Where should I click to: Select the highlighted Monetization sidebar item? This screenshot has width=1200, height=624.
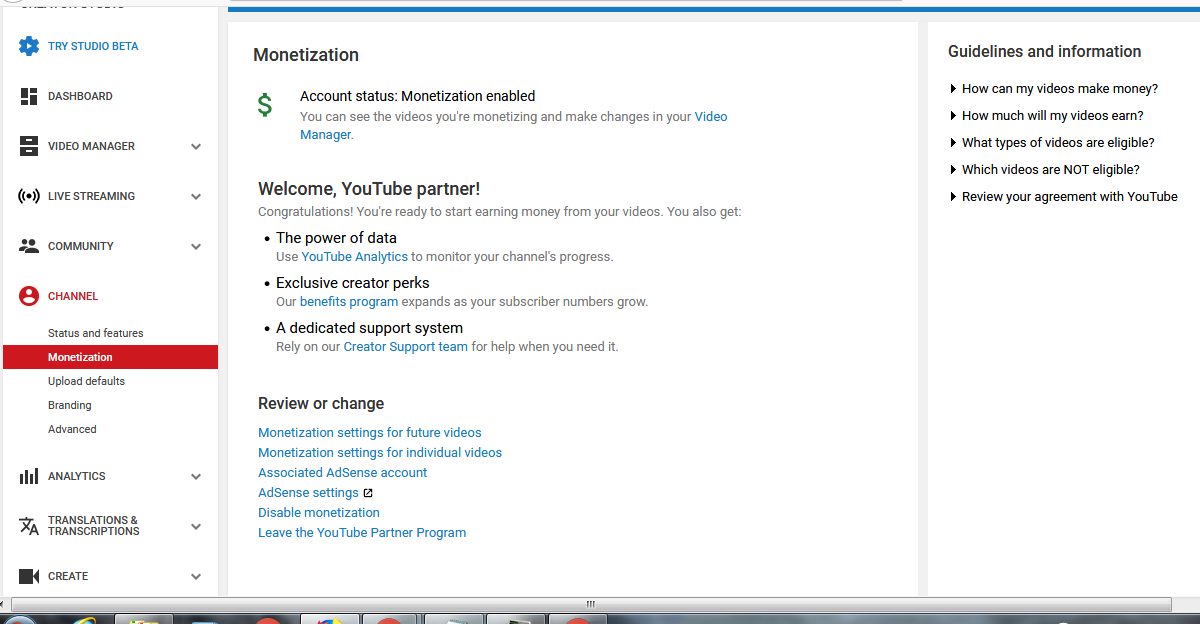tap(110, 357)
